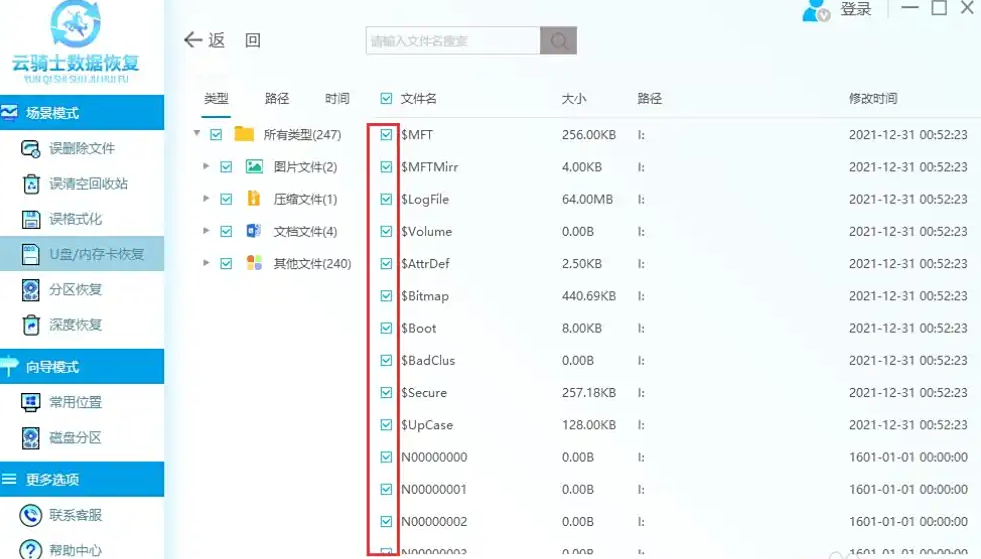This screenshot has width=981, height=559.
Task: Toggle select-all checkbox beside 文件名 header
Action: (x=386, y=99)
